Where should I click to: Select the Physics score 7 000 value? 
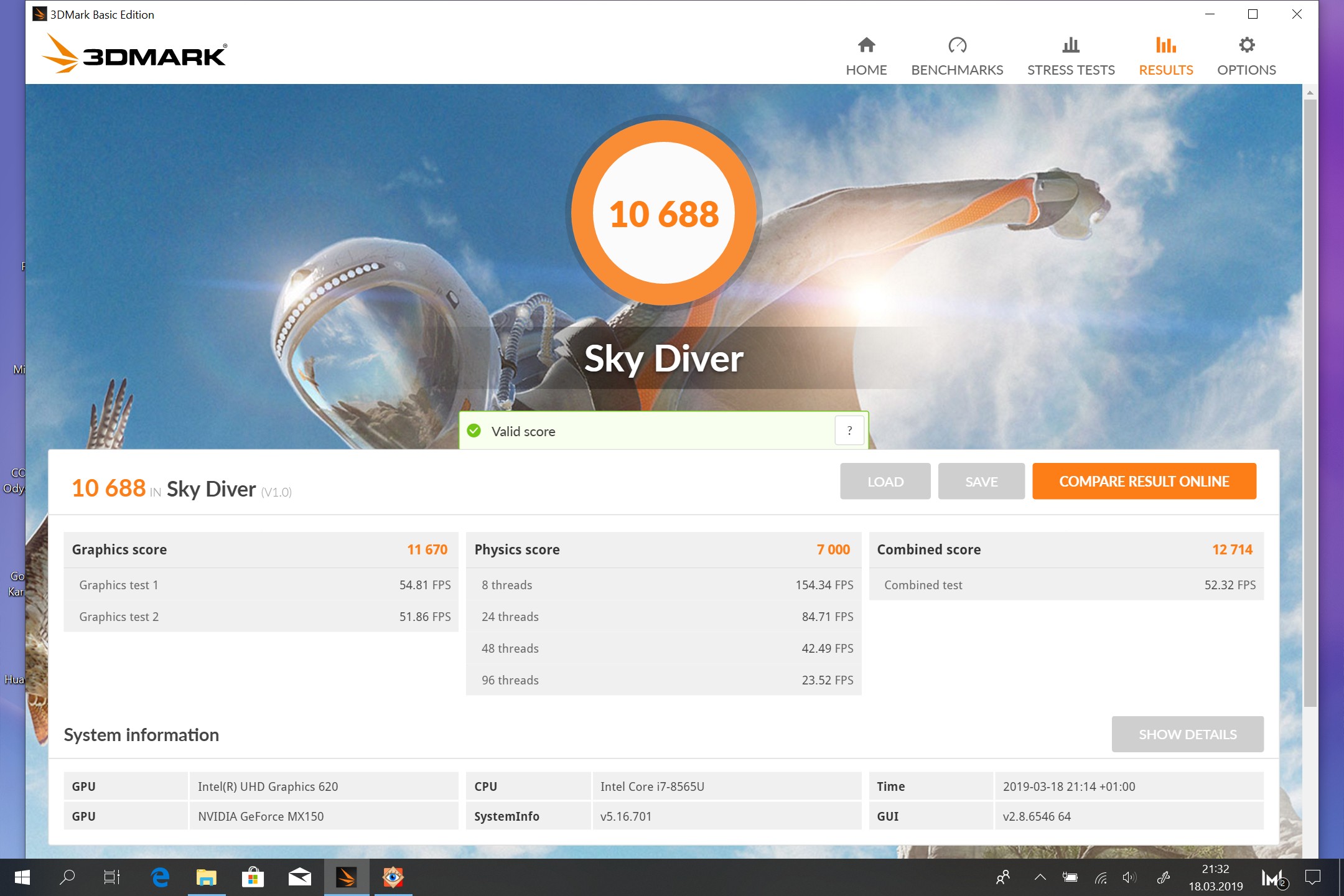pyautogui.click(x=833, y=549)
